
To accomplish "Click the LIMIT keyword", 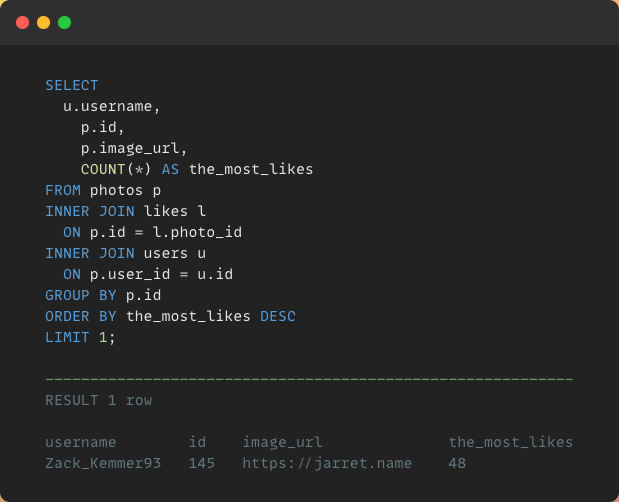I will tap(68, 337).
